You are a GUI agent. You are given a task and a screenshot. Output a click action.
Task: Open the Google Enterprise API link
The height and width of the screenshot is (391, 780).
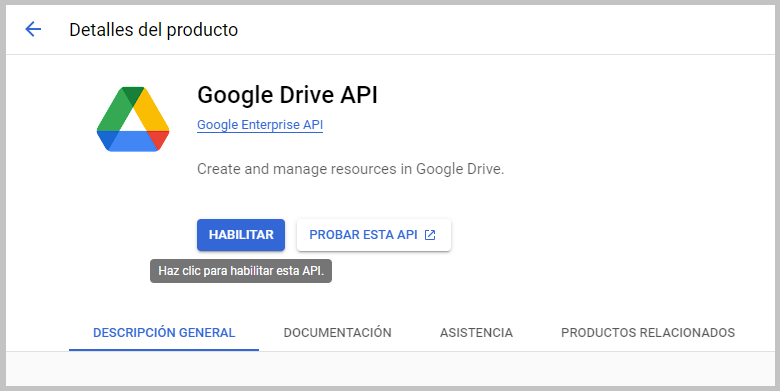click(x=260, y=125)
